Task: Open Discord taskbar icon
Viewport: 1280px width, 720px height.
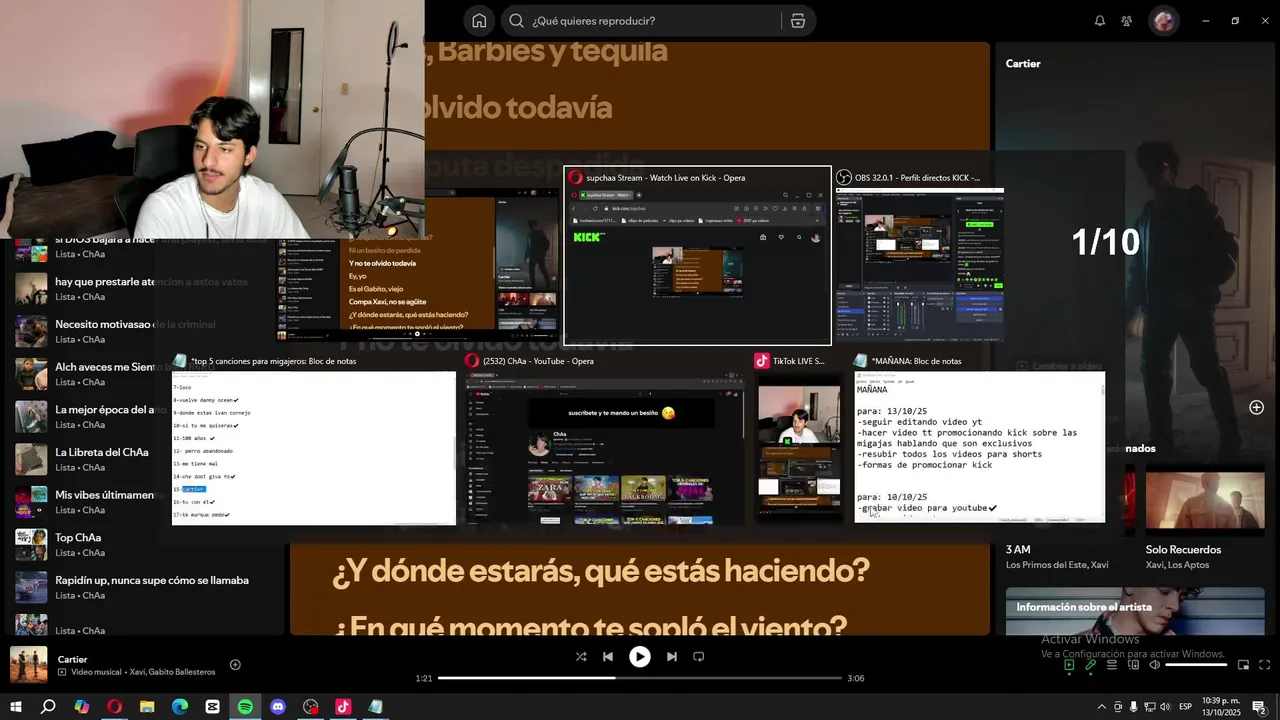Action: click(x=278, y=707)
